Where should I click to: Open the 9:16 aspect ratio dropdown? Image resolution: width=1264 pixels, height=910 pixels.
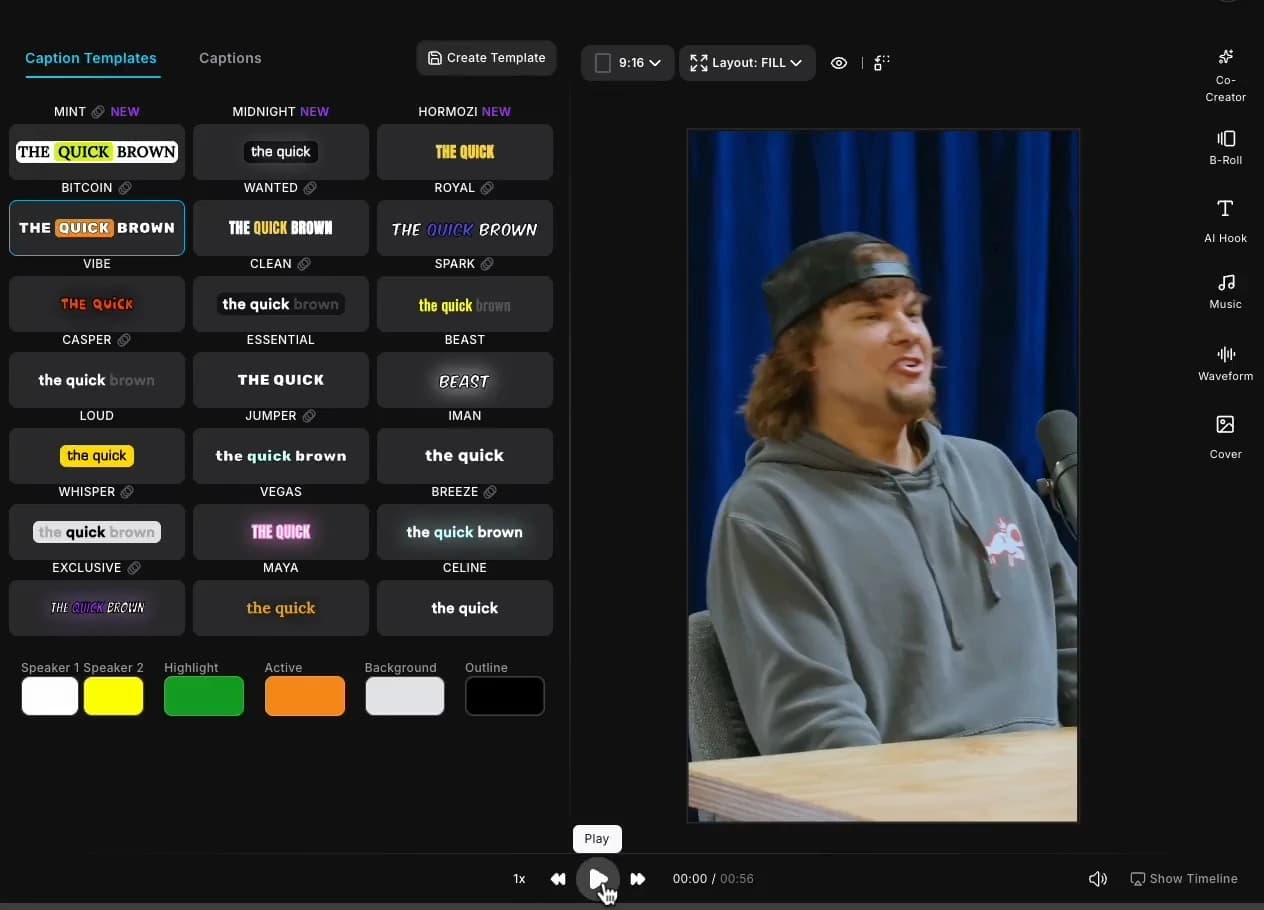tap(627, 62)
